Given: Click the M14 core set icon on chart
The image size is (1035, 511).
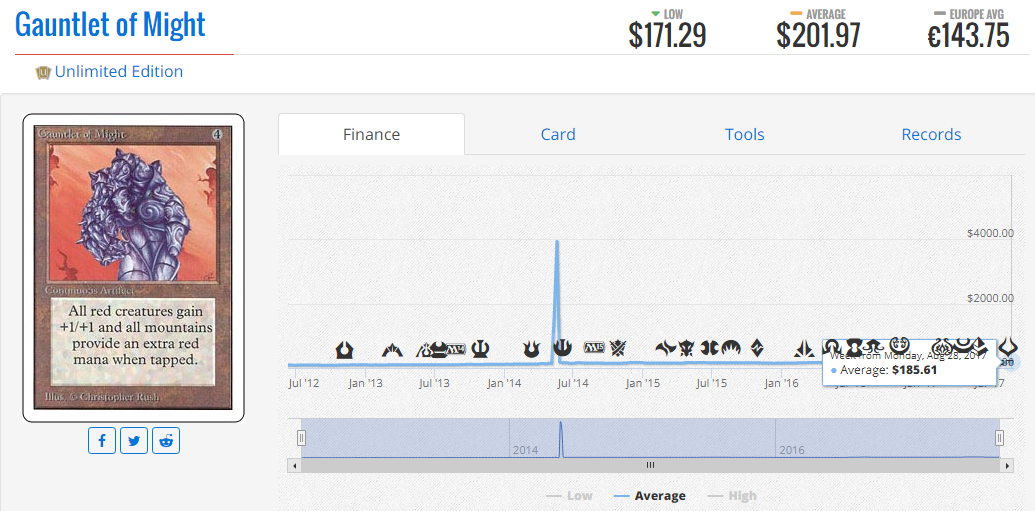Looking at the screenshot, I should pyautogui.click(x=457, y=349).
